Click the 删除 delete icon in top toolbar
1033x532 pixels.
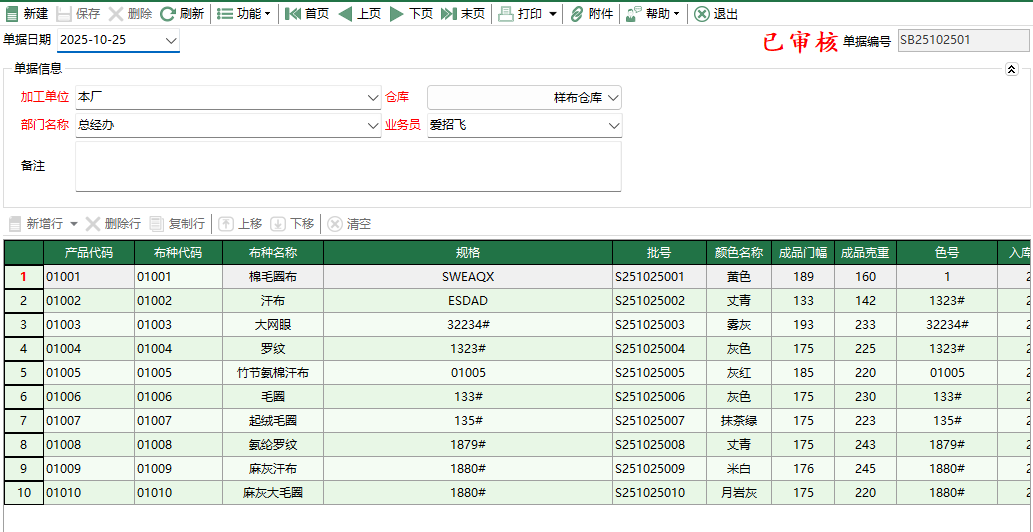(115, 14)
